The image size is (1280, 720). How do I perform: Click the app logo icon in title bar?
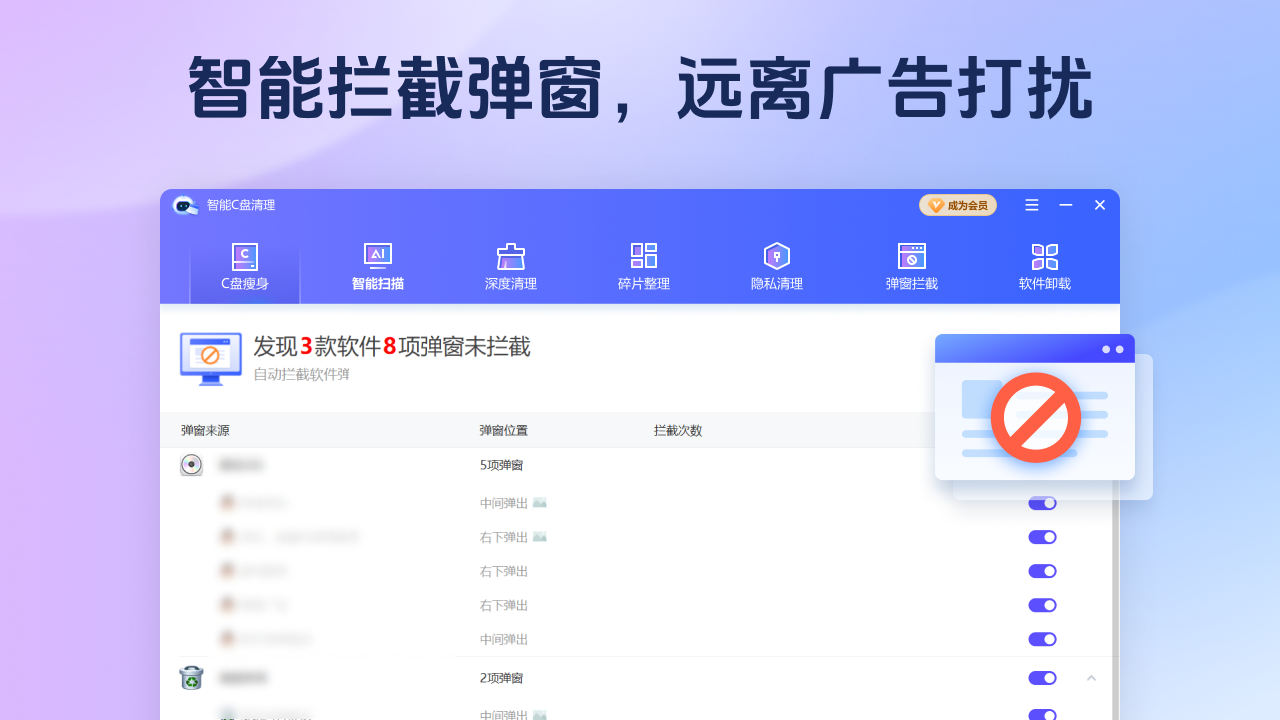[186, 205]
